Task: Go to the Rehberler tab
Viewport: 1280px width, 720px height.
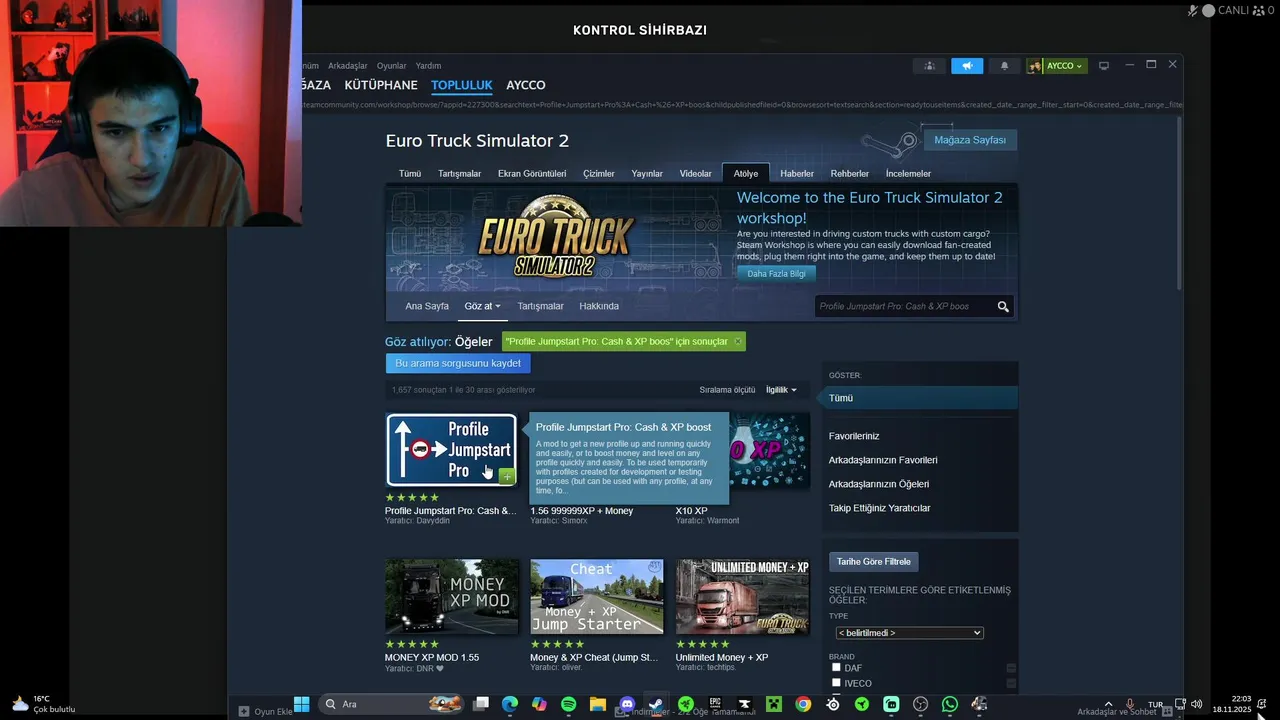Action: click(x=849, y=173)
